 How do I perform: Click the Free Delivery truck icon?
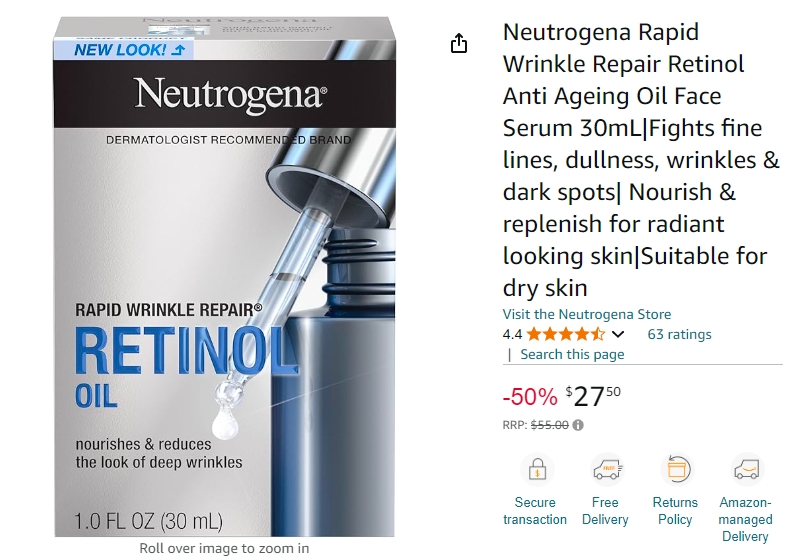click(x=607, y=470)
